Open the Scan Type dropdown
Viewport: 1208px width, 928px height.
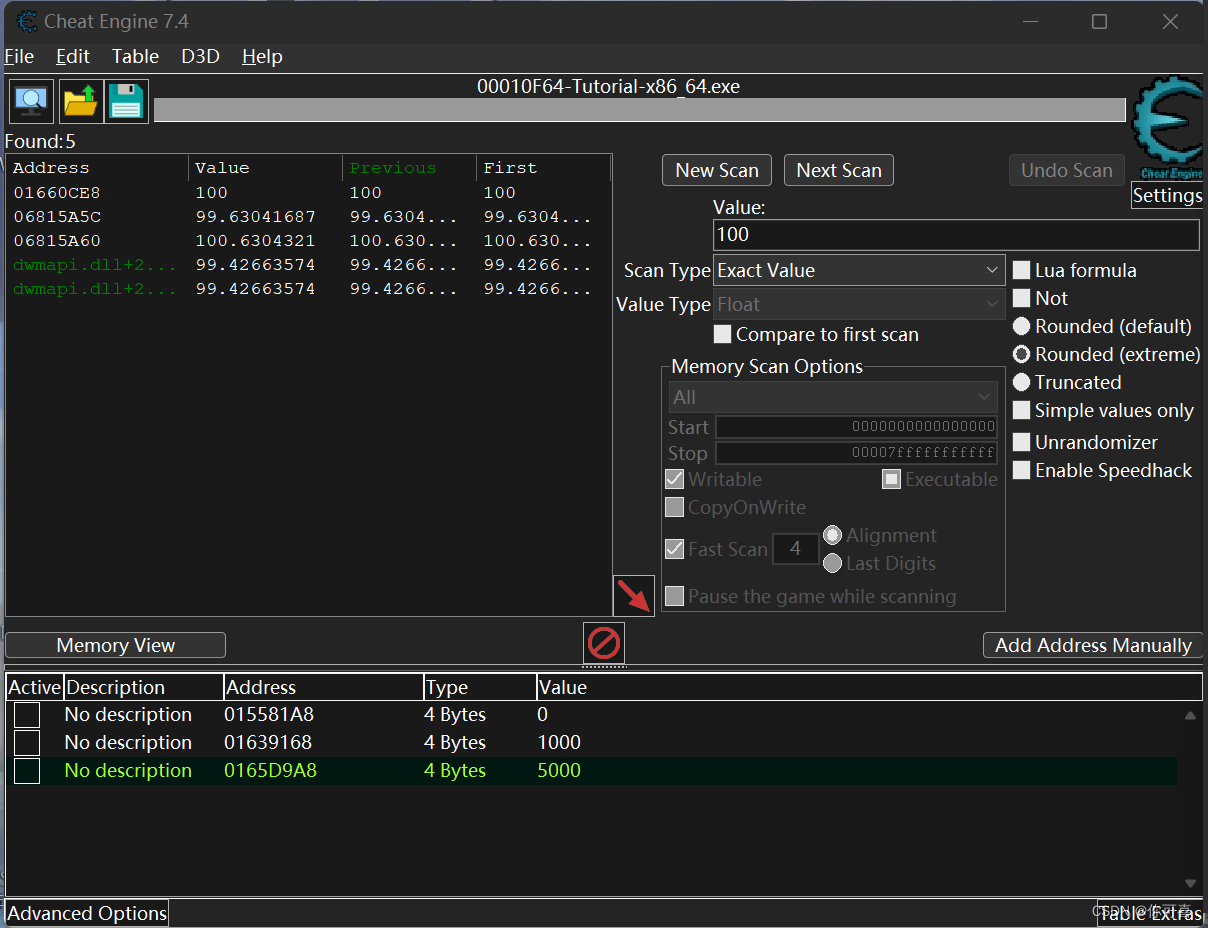[x=859, y=270]
